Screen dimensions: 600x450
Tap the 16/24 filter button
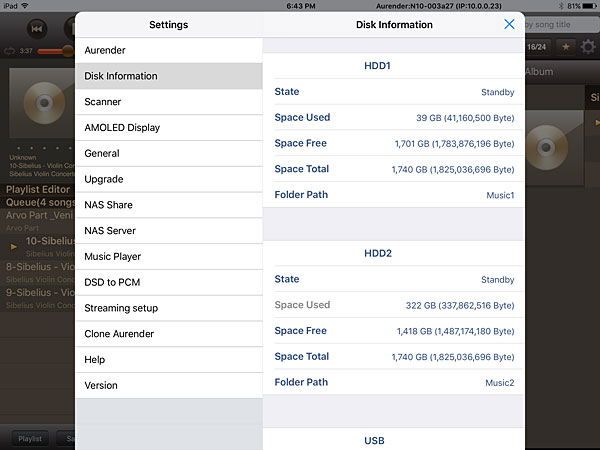pyautogui.click(x=536, y=47)
